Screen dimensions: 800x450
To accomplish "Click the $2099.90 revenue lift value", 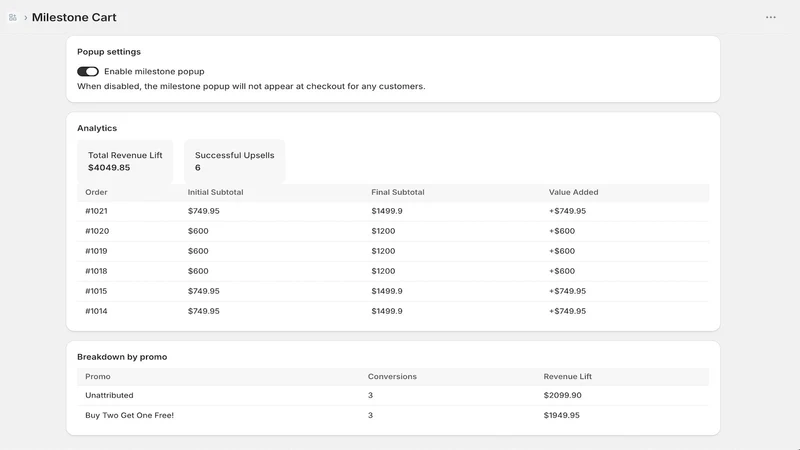I will point(562,395).
